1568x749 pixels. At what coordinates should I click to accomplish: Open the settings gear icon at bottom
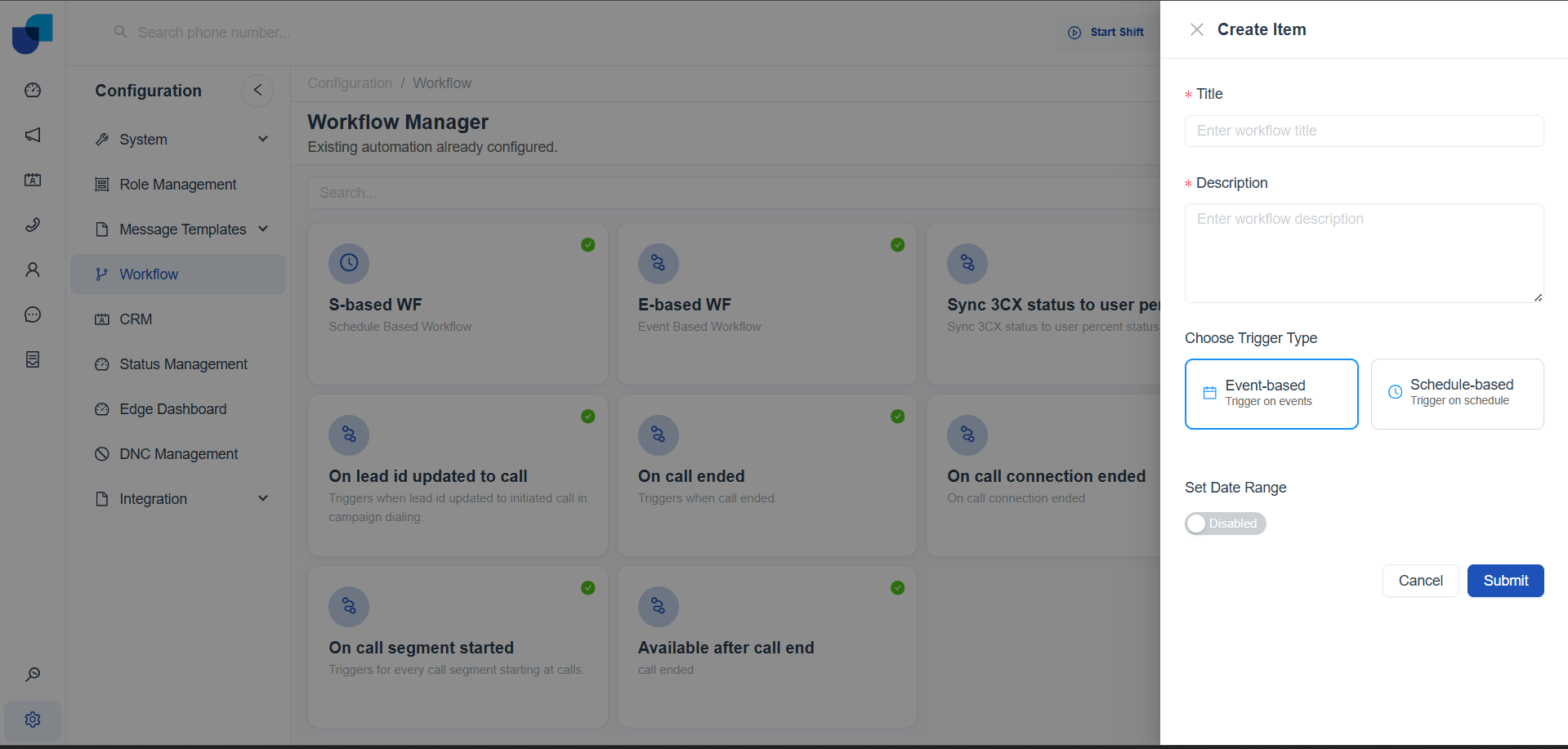[x=33, y=720]
